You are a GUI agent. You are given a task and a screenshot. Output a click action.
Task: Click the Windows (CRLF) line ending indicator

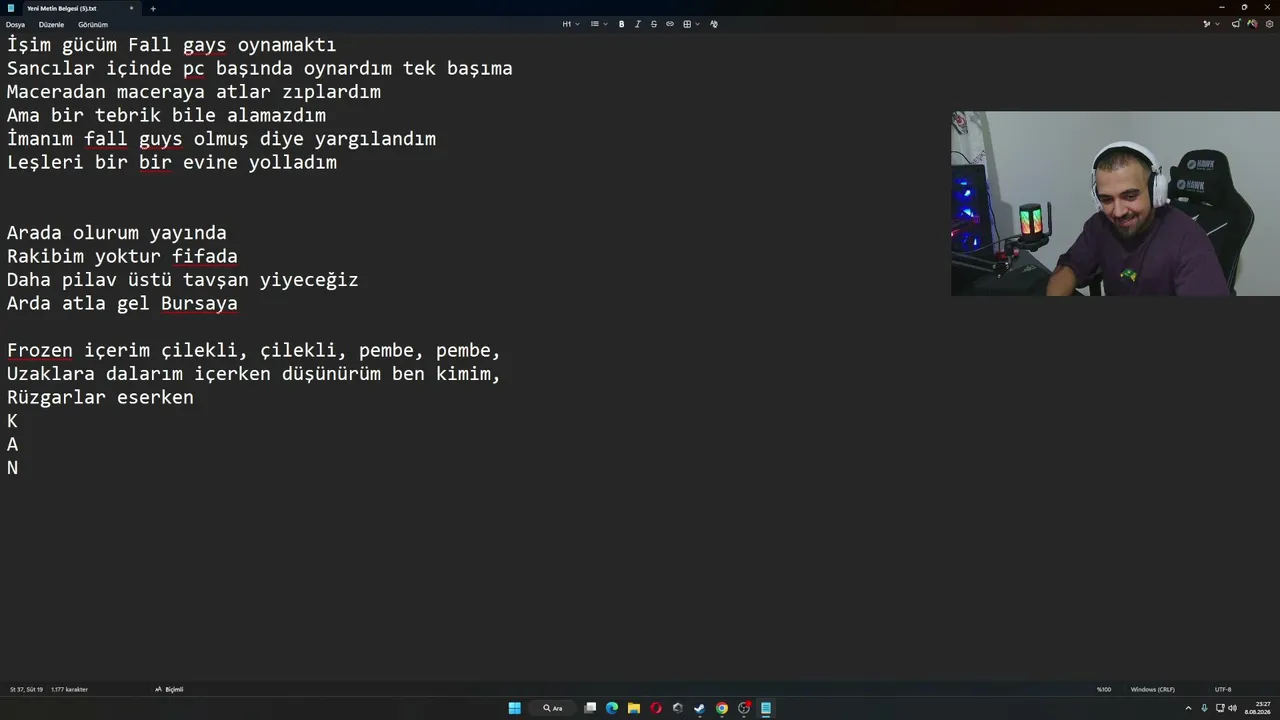[1153, 689]
